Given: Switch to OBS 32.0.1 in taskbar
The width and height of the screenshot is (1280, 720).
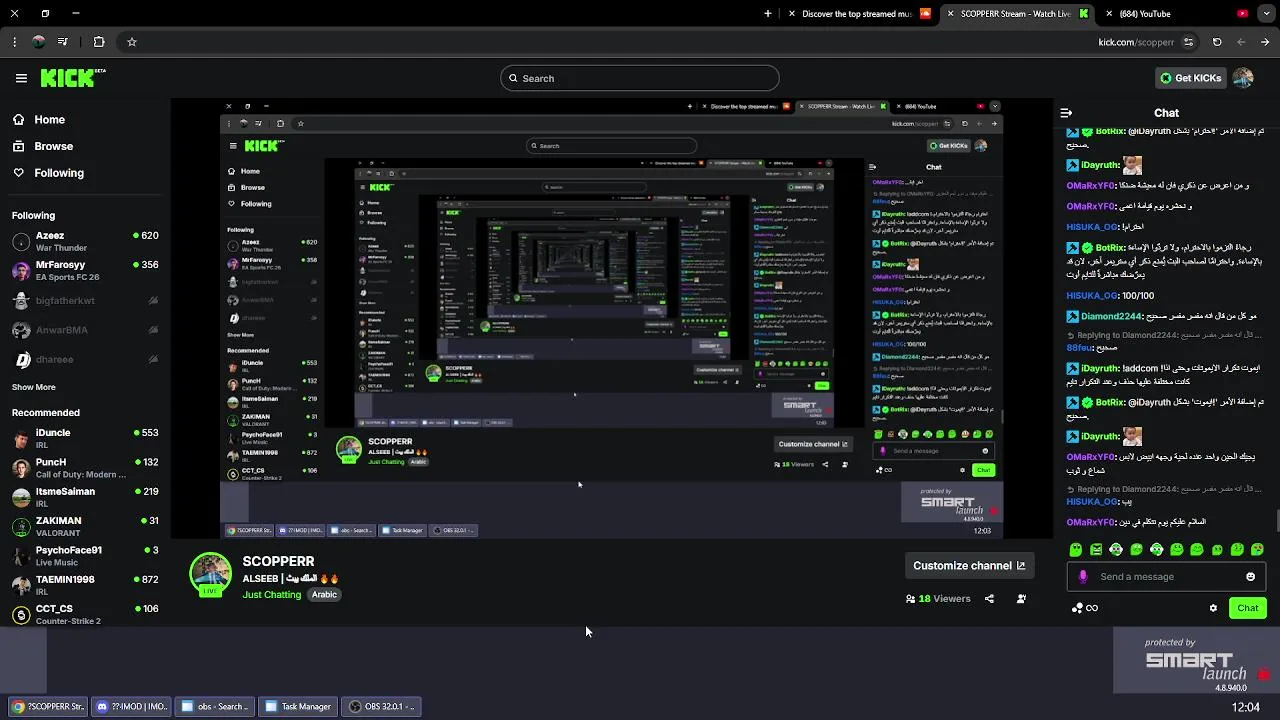Looking at the screenshot, I should [x=381, y=706].
